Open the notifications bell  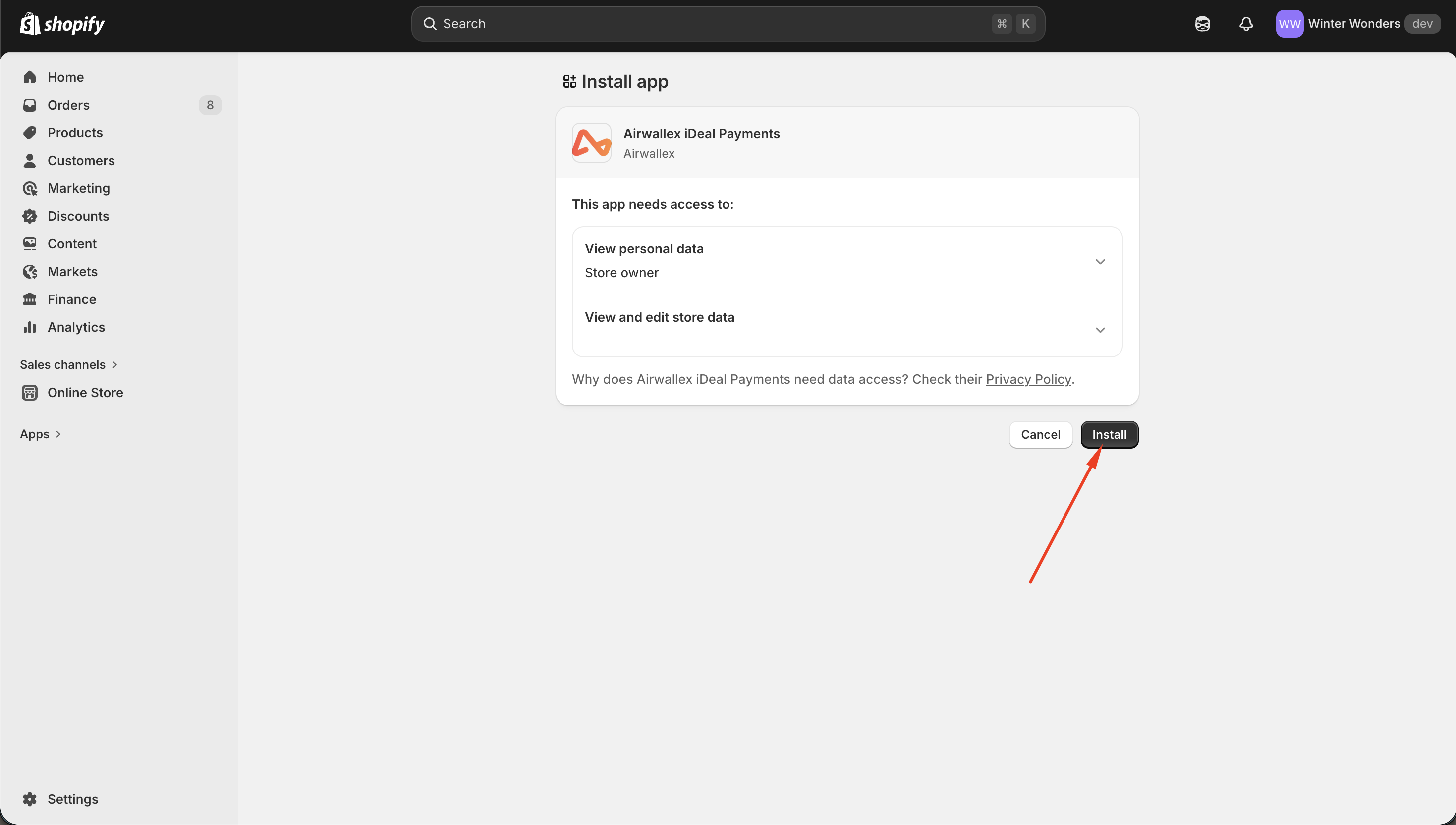click(x=1246, y=23)
